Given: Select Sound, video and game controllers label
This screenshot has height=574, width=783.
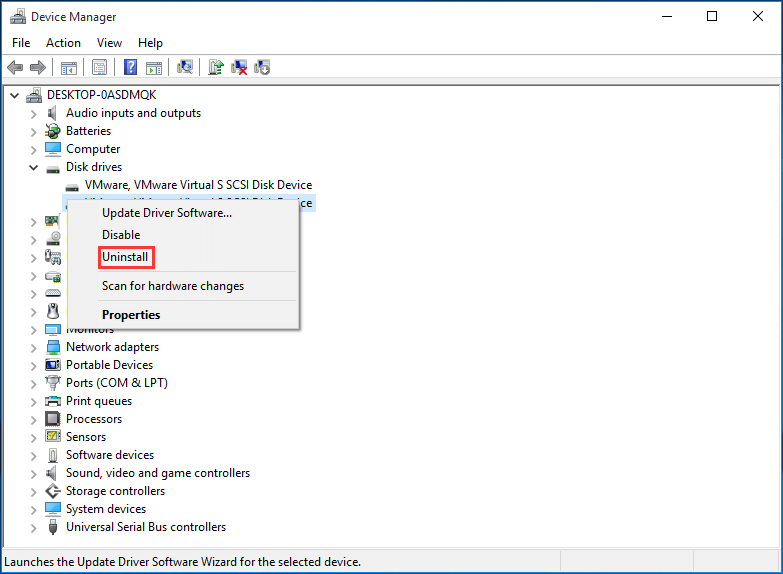Looking at the screenshot, I should (158, 473).
